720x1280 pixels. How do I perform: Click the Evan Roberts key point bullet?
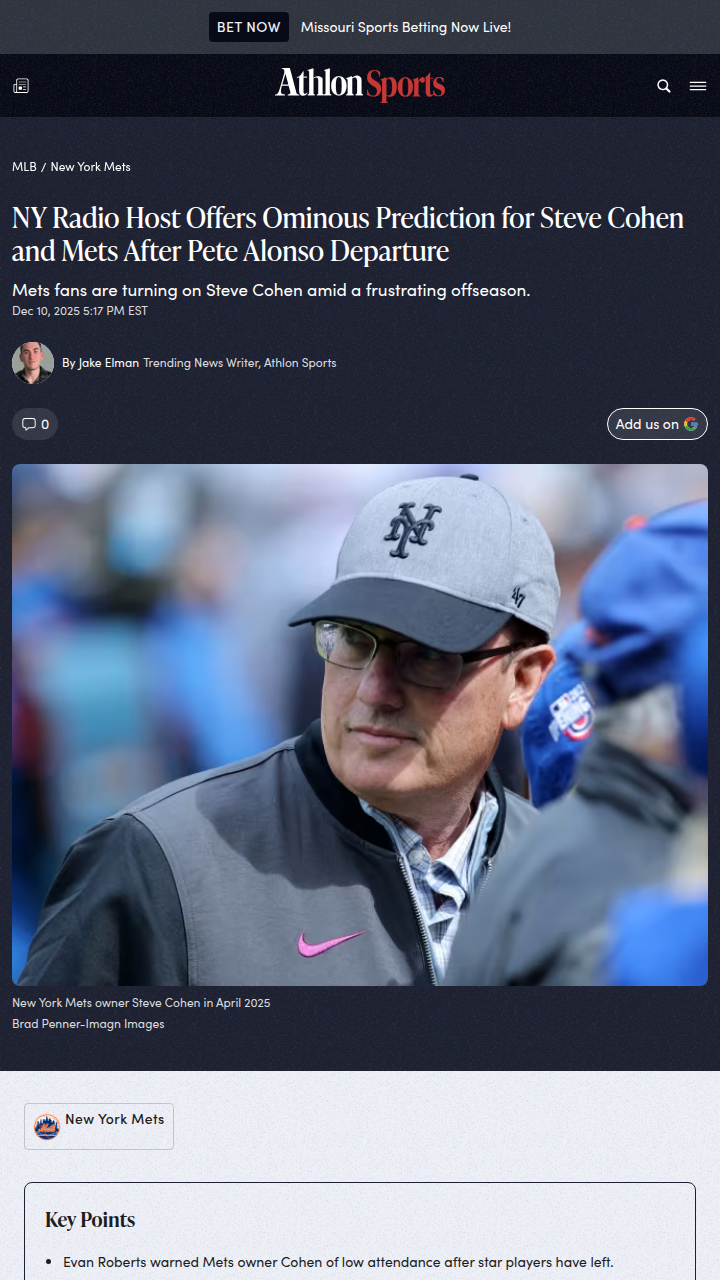[338, 1262]
